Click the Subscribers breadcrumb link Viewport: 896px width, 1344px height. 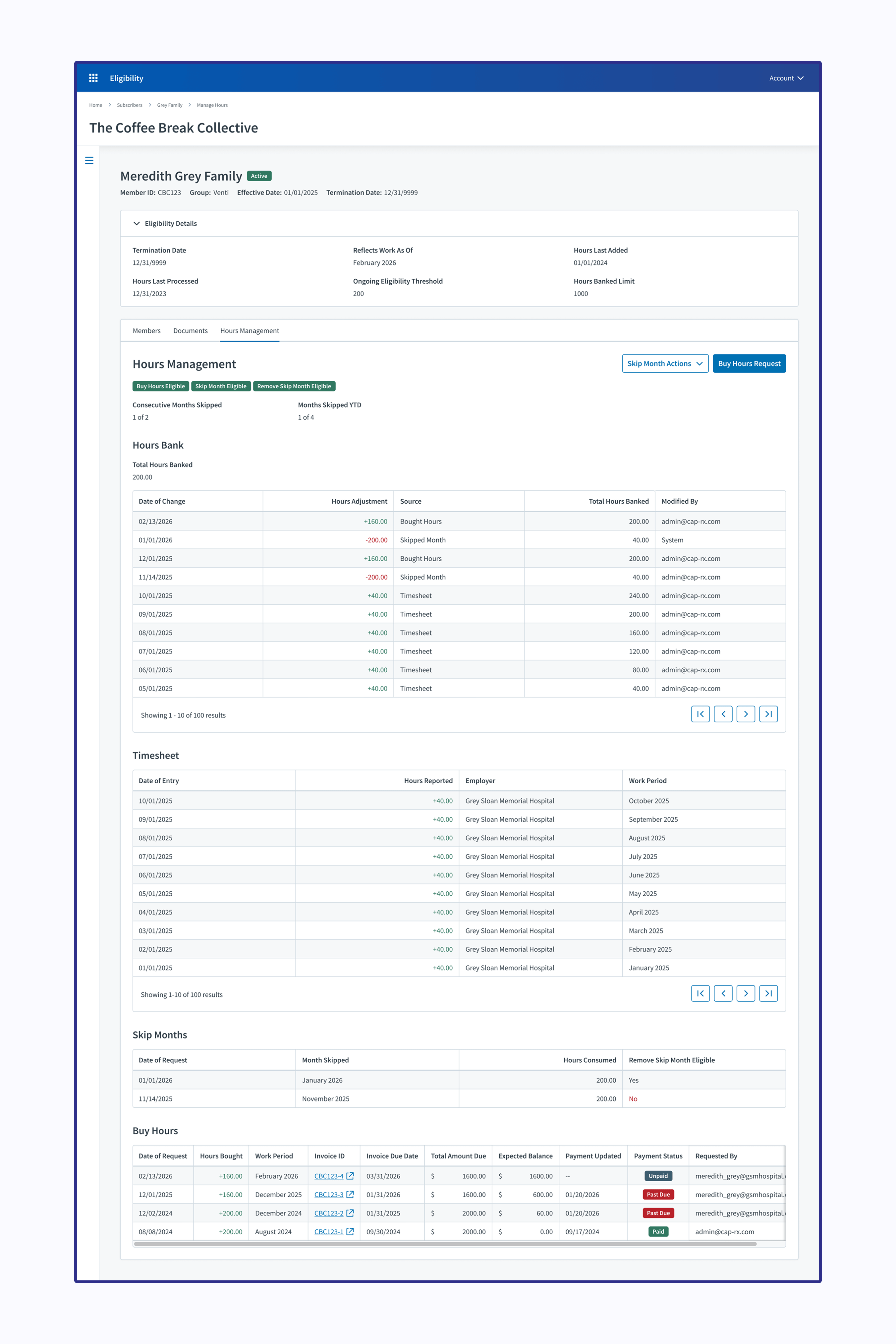point(129,105)
